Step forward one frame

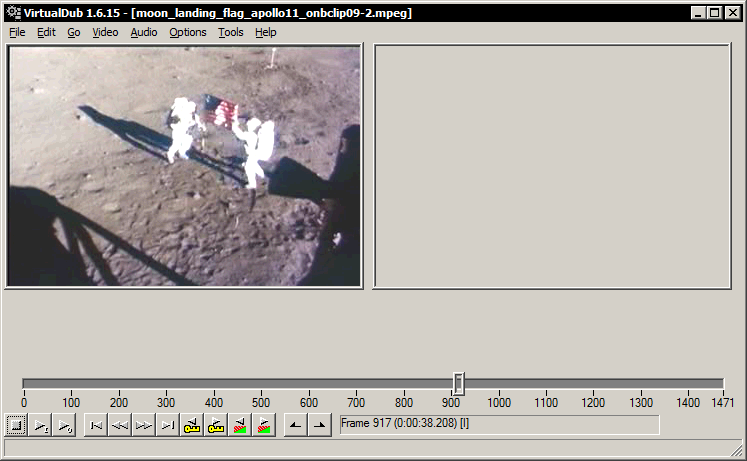[144, 425]
